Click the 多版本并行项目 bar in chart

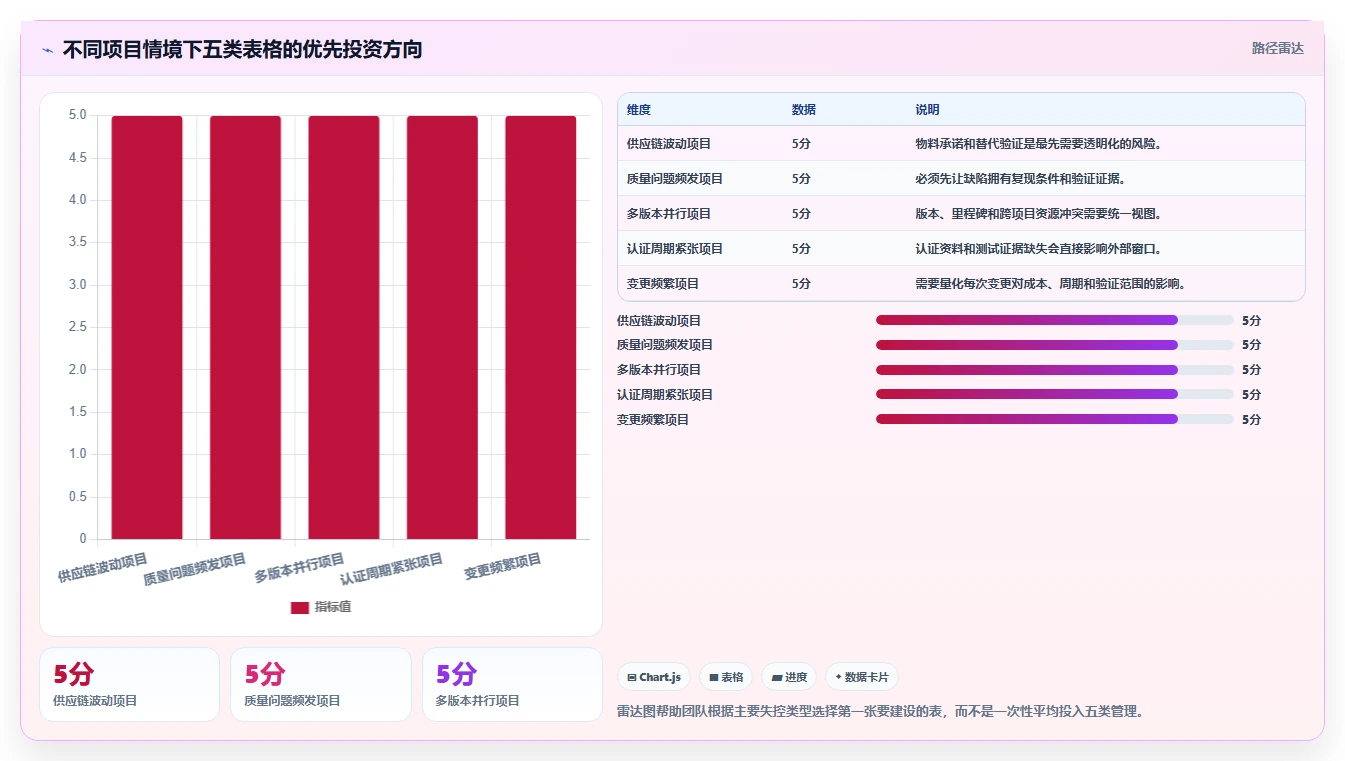(344, 327)
